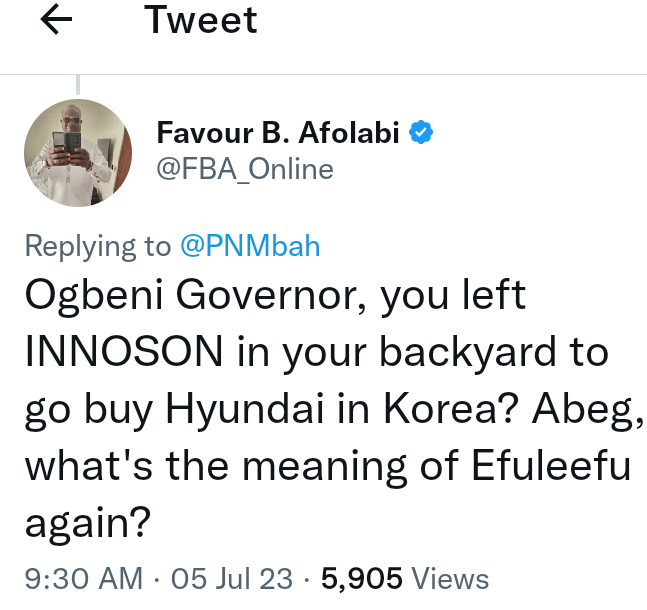
Task: Open the @FBA_Online handle
Action: [245, 169]
